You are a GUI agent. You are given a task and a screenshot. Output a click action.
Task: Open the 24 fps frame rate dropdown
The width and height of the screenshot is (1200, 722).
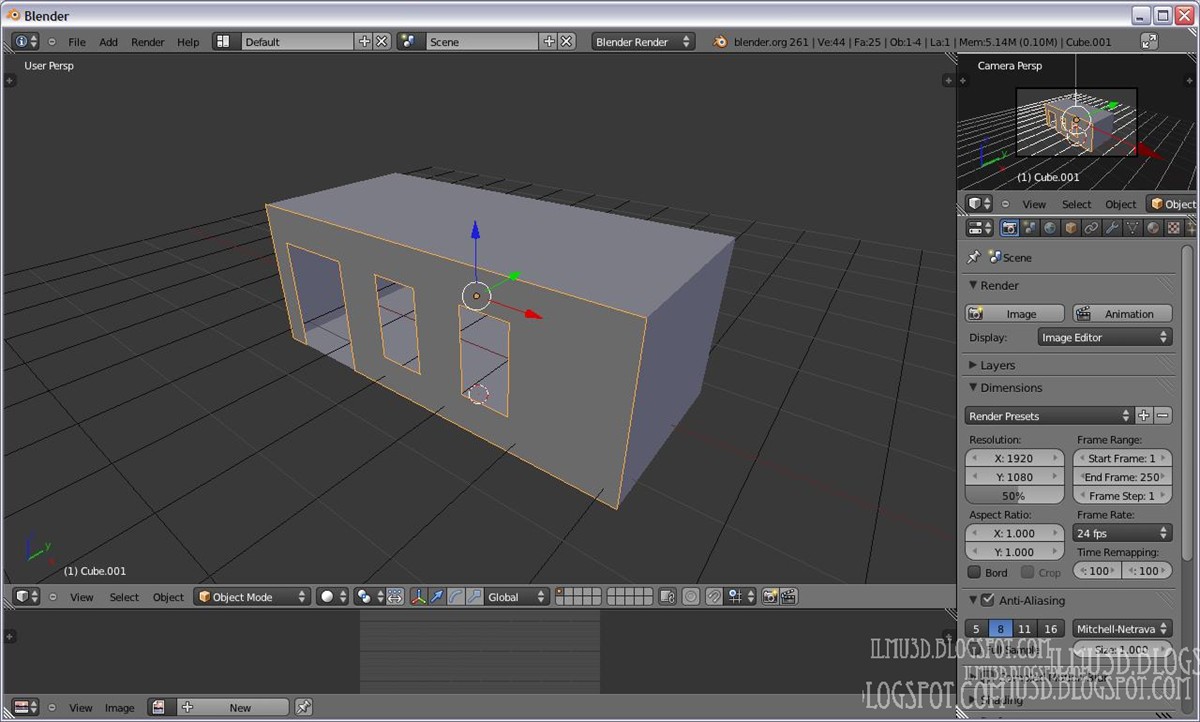coord(1122,533)
